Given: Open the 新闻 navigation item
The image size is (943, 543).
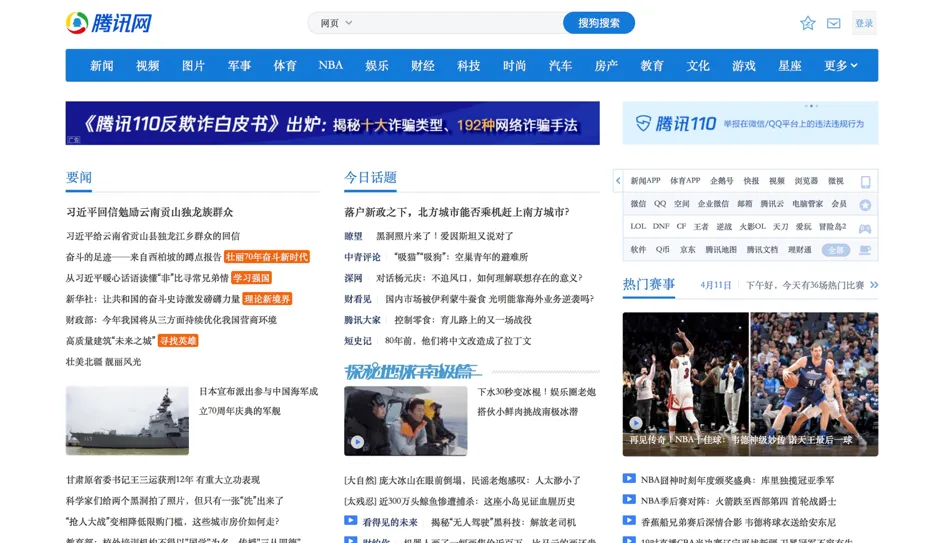Looking at the screenshot, I should pos(102,66).
